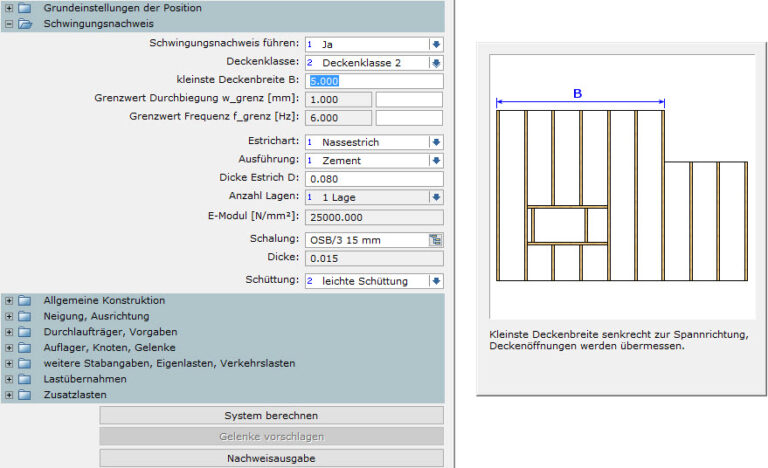Open the Deckenklasse dropdown
Screen dimensions: 768x468
[x=436, y=63]
